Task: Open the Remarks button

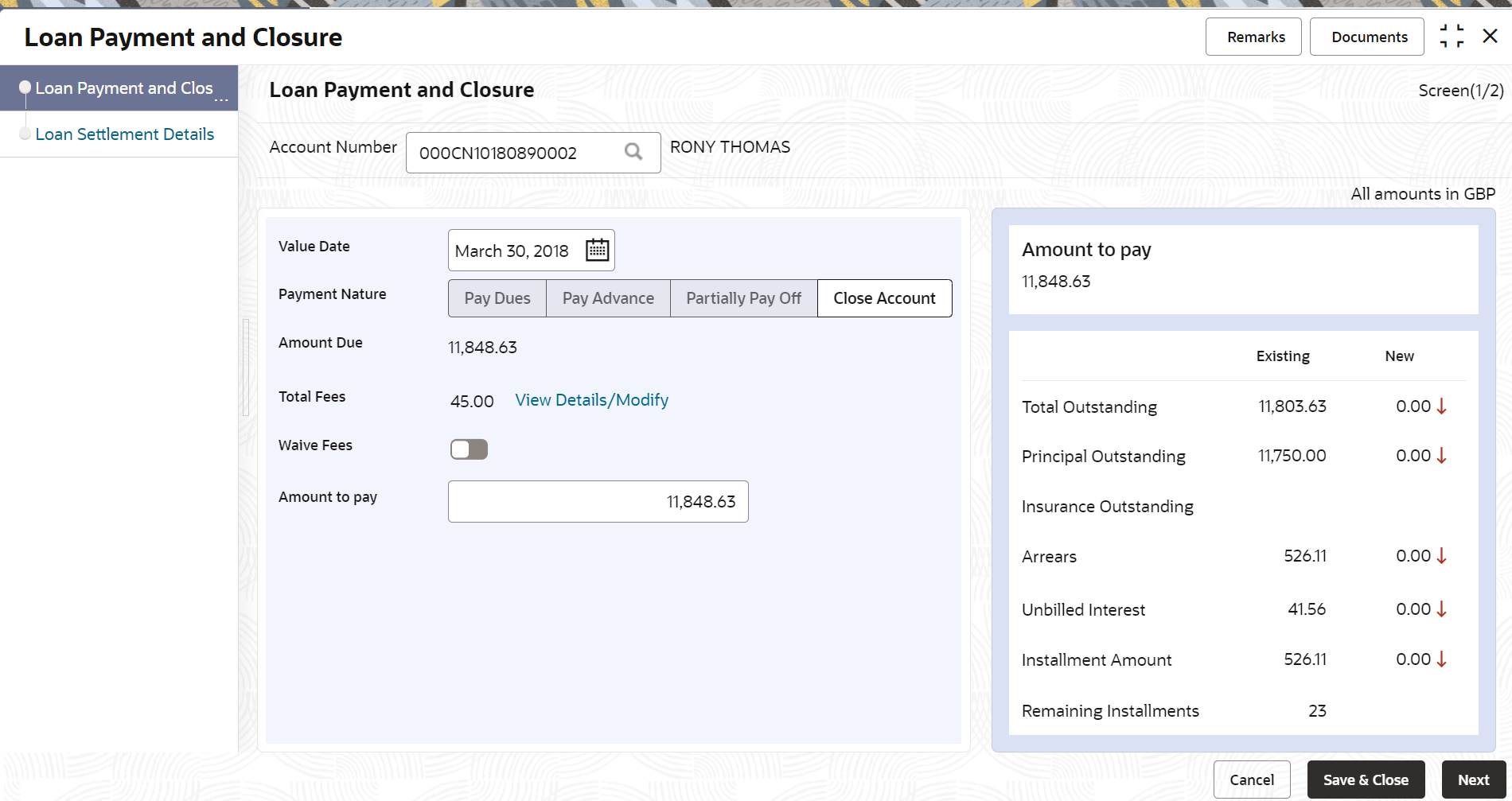Action: coord(1253,37)
